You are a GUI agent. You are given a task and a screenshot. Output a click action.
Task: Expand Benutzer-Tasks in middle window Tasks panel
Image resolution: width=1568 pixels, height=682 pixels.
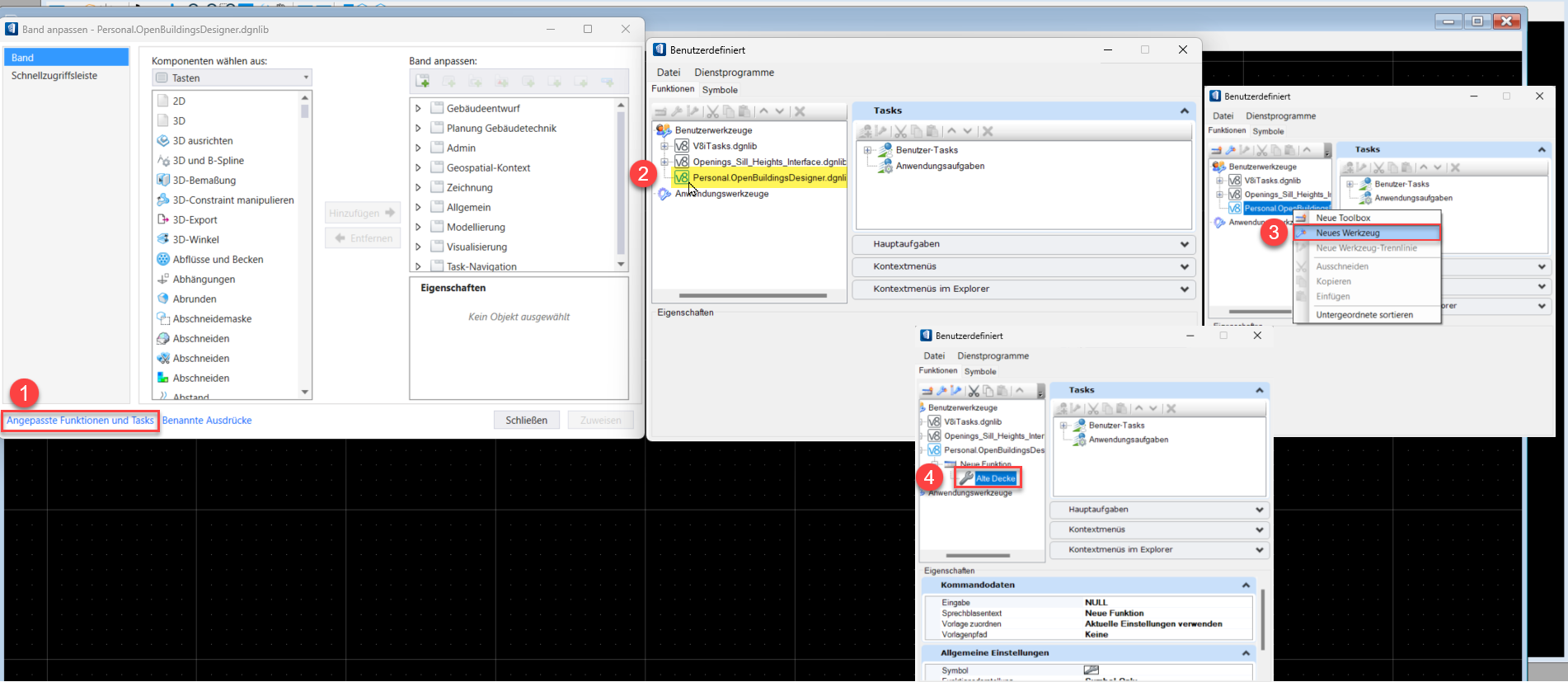pos(866,150)
